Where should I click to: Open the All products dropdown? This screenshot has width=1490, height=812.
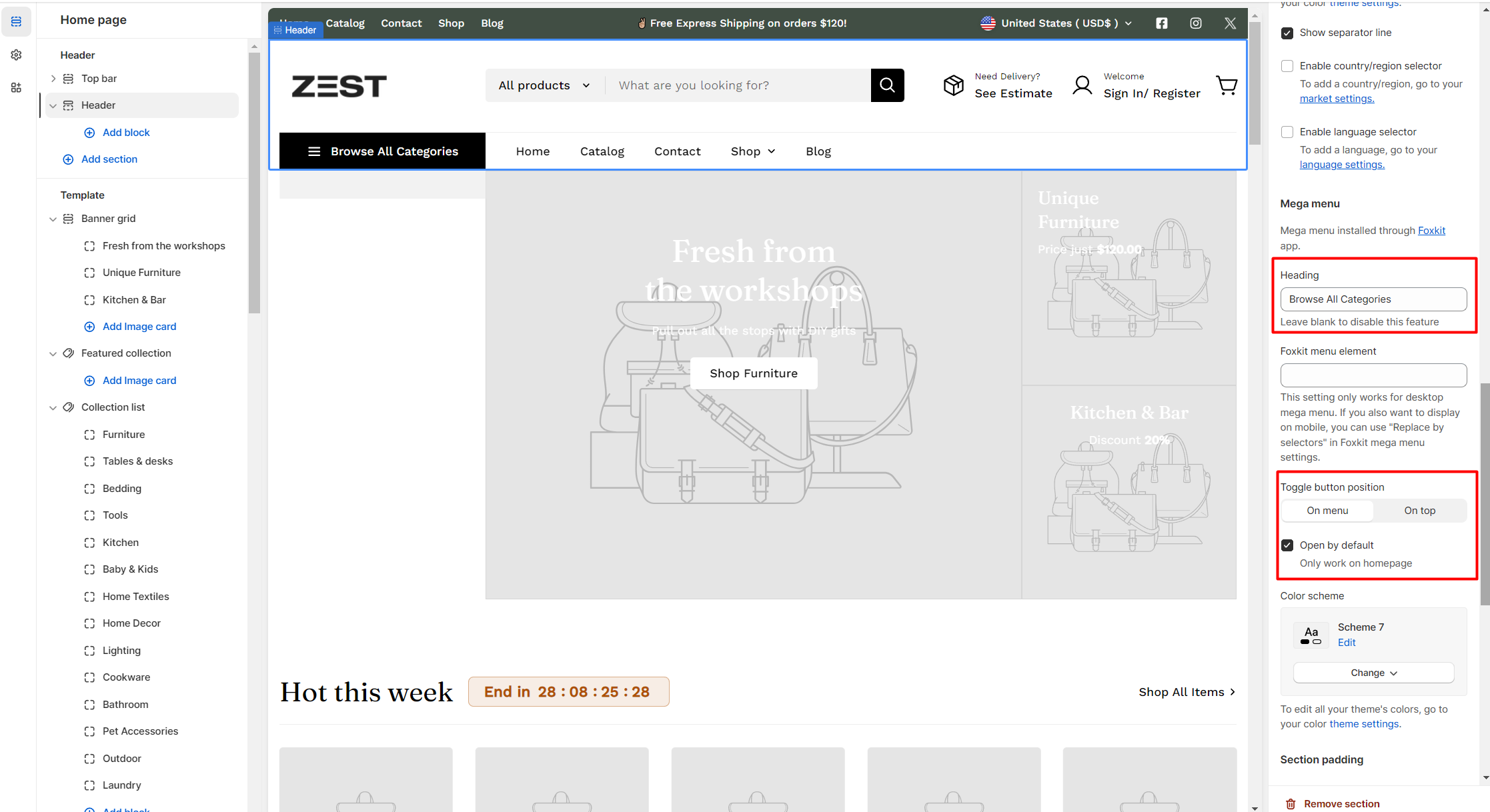click(544, 85)
